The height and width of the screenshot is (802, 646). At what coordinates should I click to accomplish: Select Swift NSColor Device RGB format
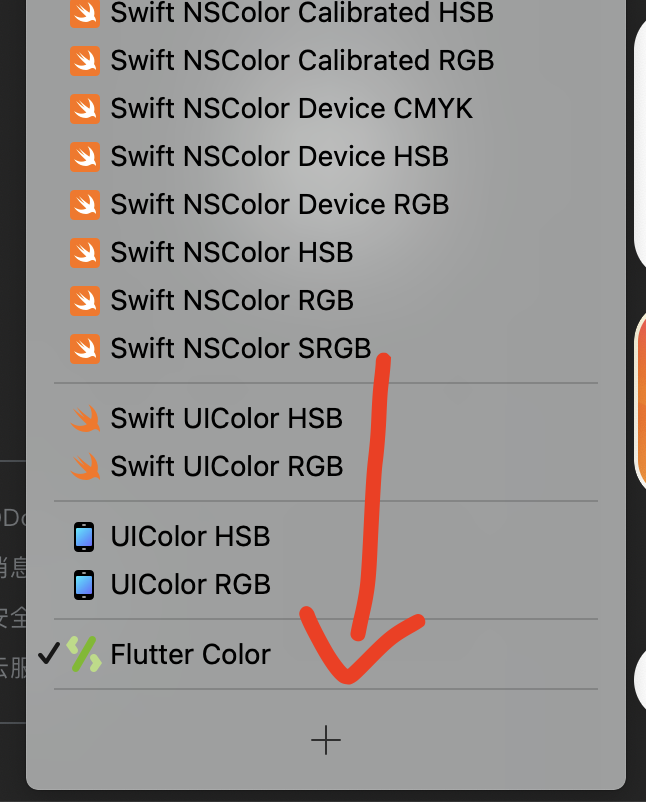[326, 205]
